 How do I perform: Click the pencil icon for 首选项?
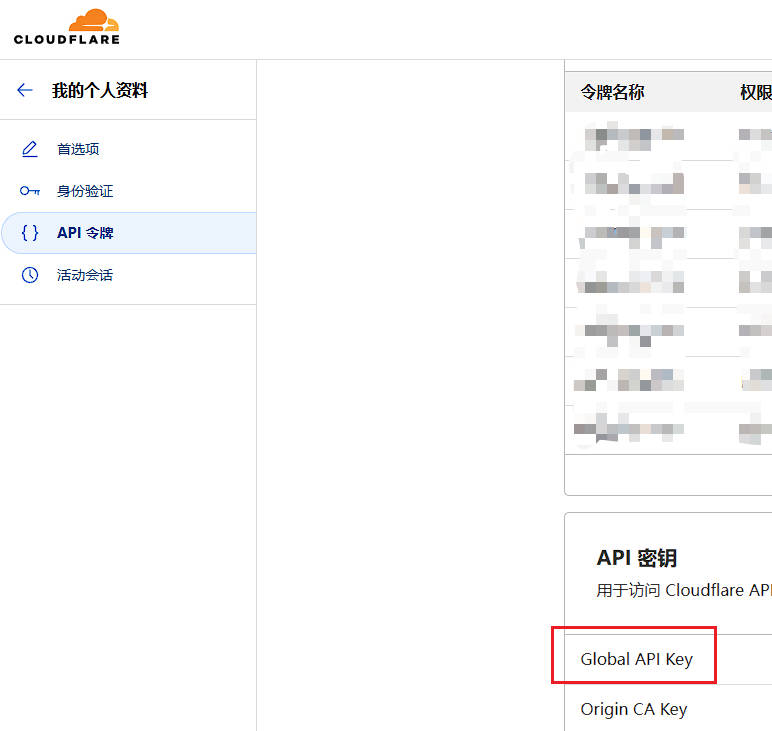30,149
